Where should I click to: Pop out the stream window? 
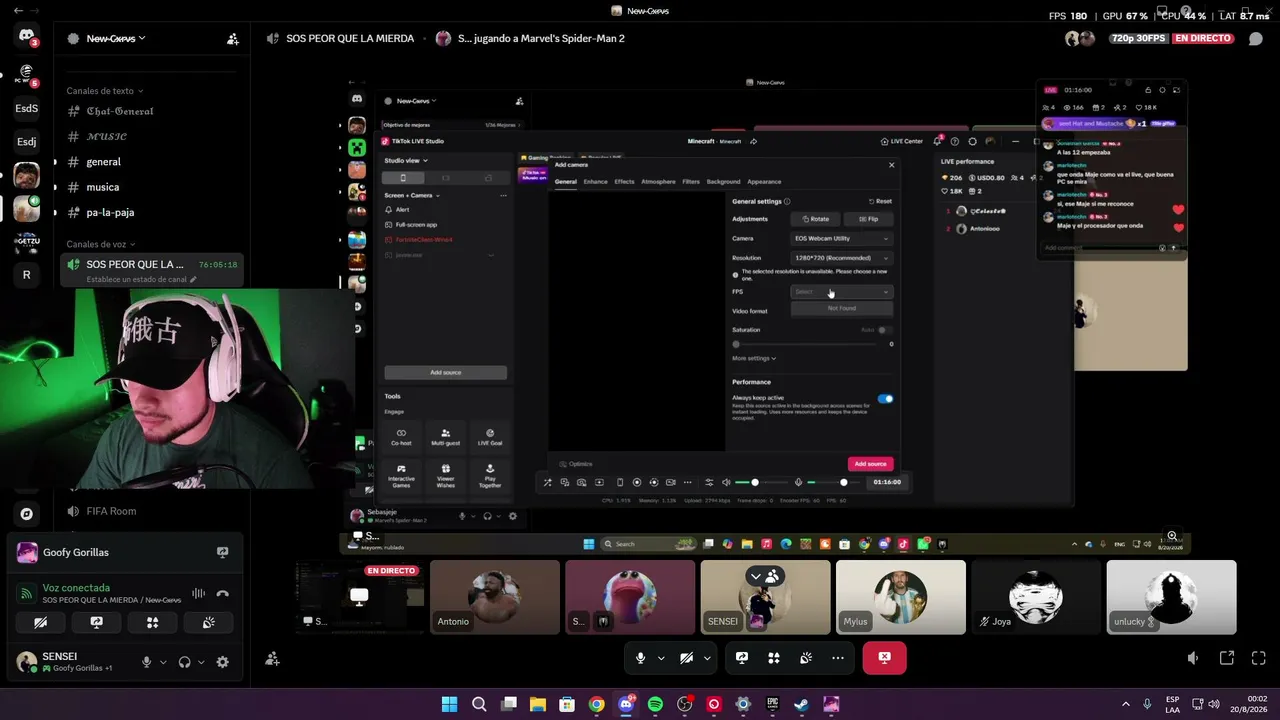(x=1227, y=658)
